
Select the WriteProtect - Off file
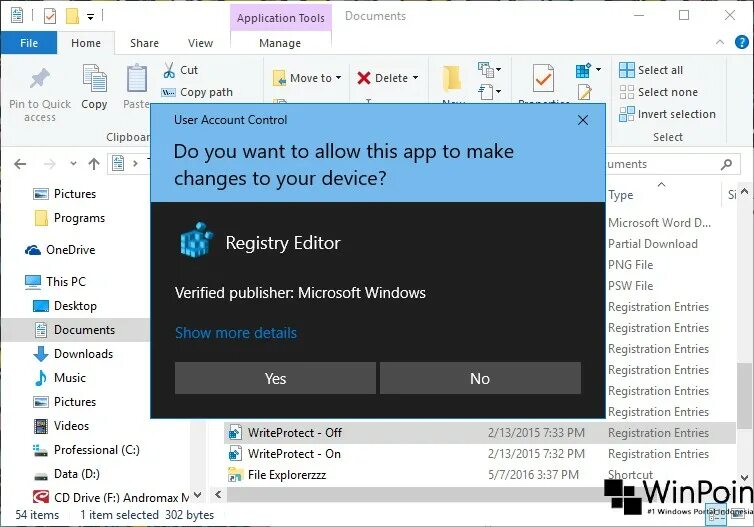click(x=480, y=433)
